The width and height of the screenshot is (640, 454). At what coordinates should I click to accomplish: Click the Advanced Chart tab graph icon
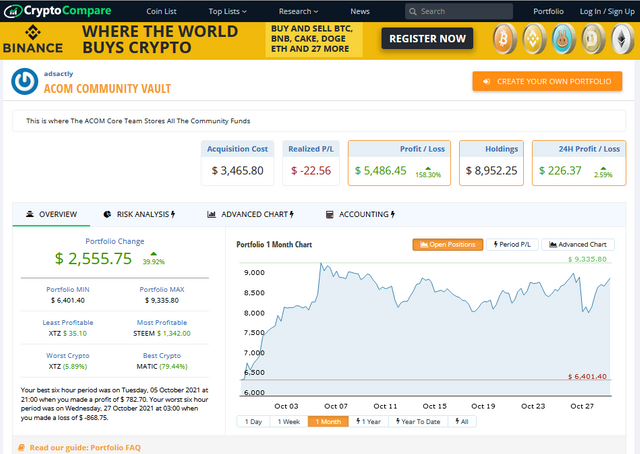click(x=211, y=214)
